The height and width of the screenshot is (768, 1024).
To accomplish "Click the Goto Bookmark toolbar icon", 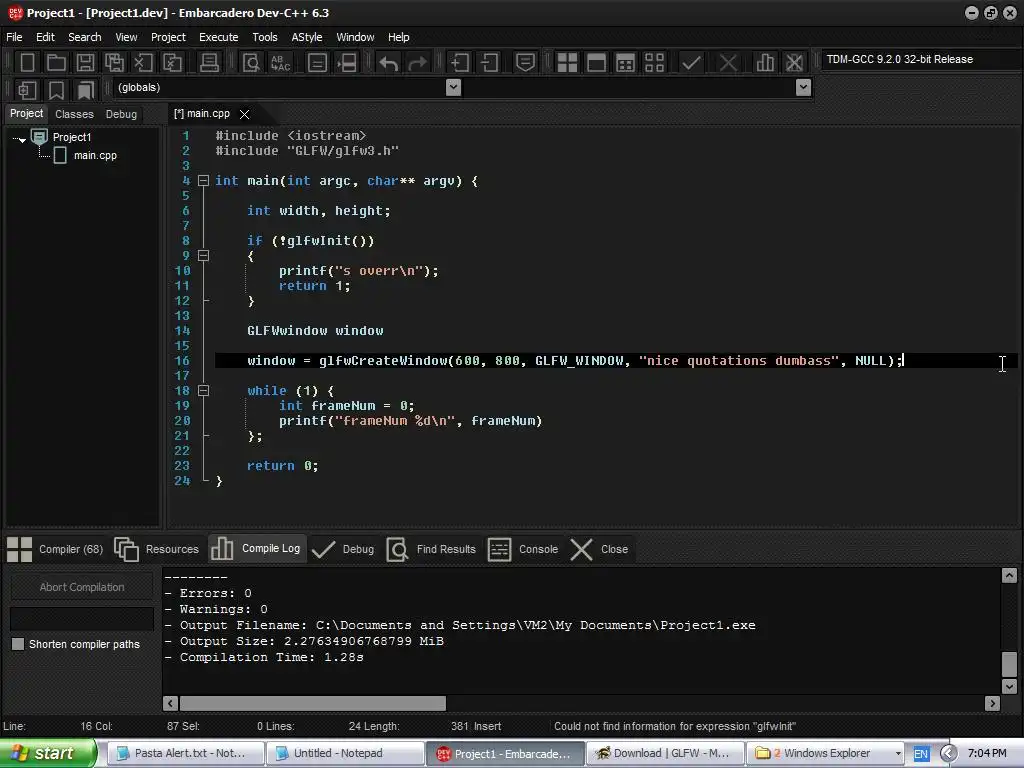I will [86, 89].
